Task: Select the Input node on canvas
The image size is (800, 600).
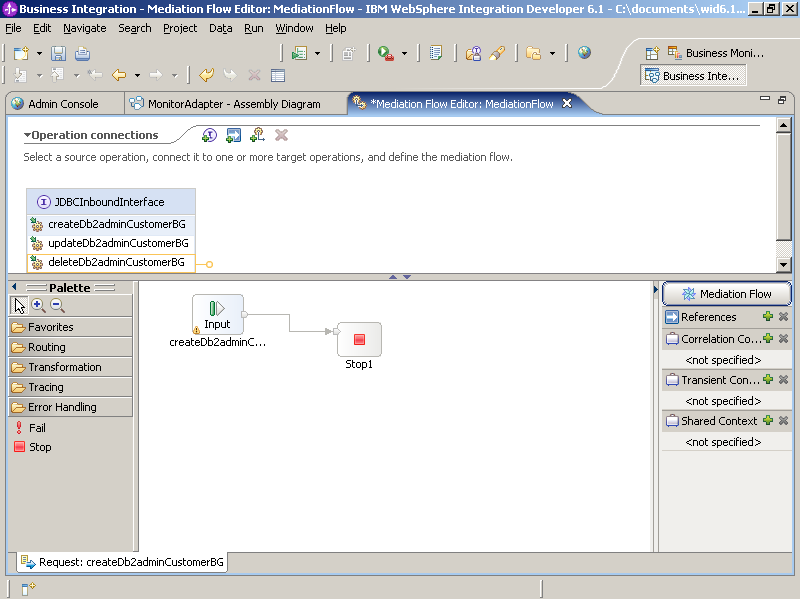Action: [218, 314]
